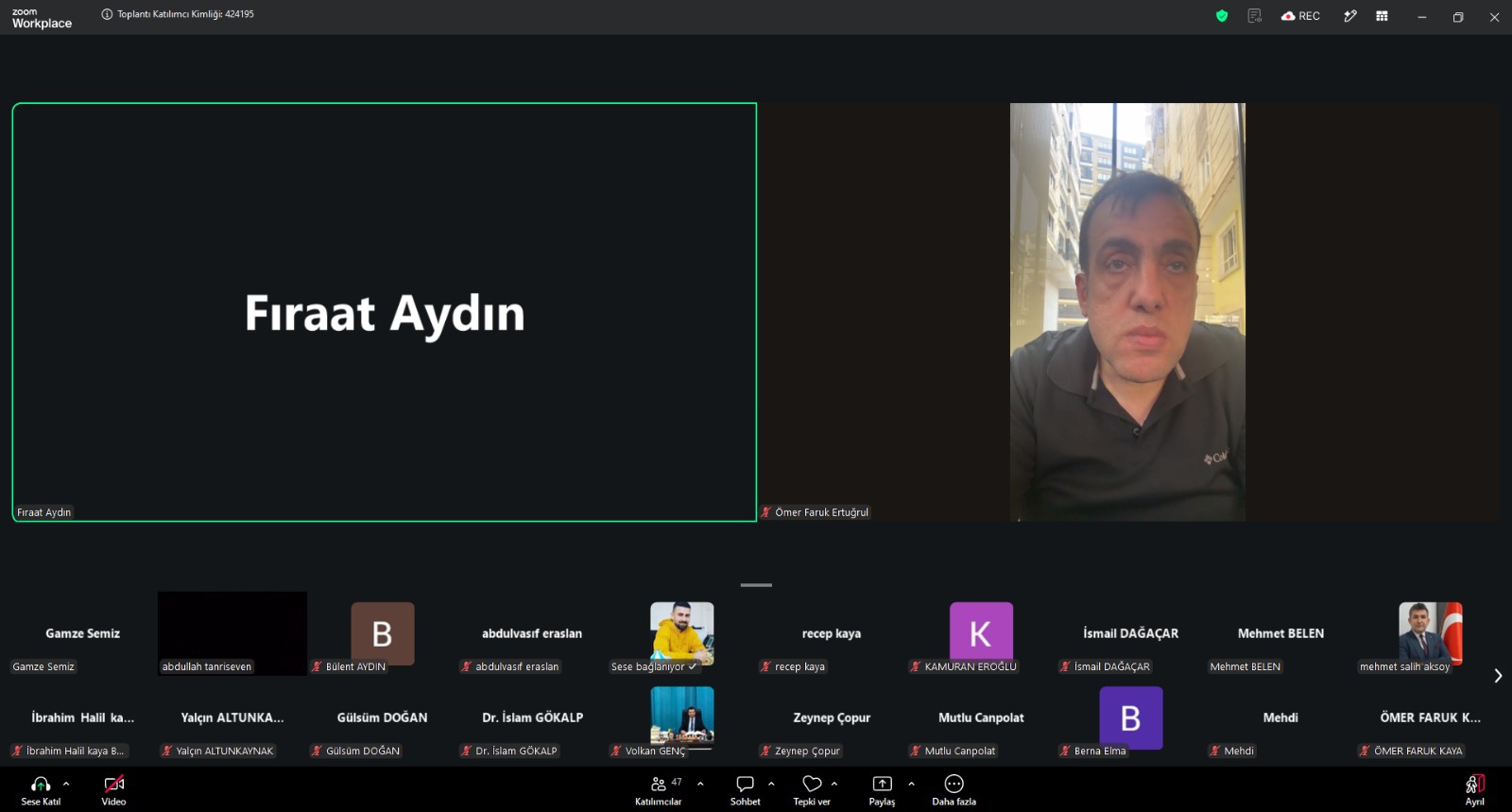Open Tepki ver reactions
Screen dimensions: 1512x812
coord(812,790)
